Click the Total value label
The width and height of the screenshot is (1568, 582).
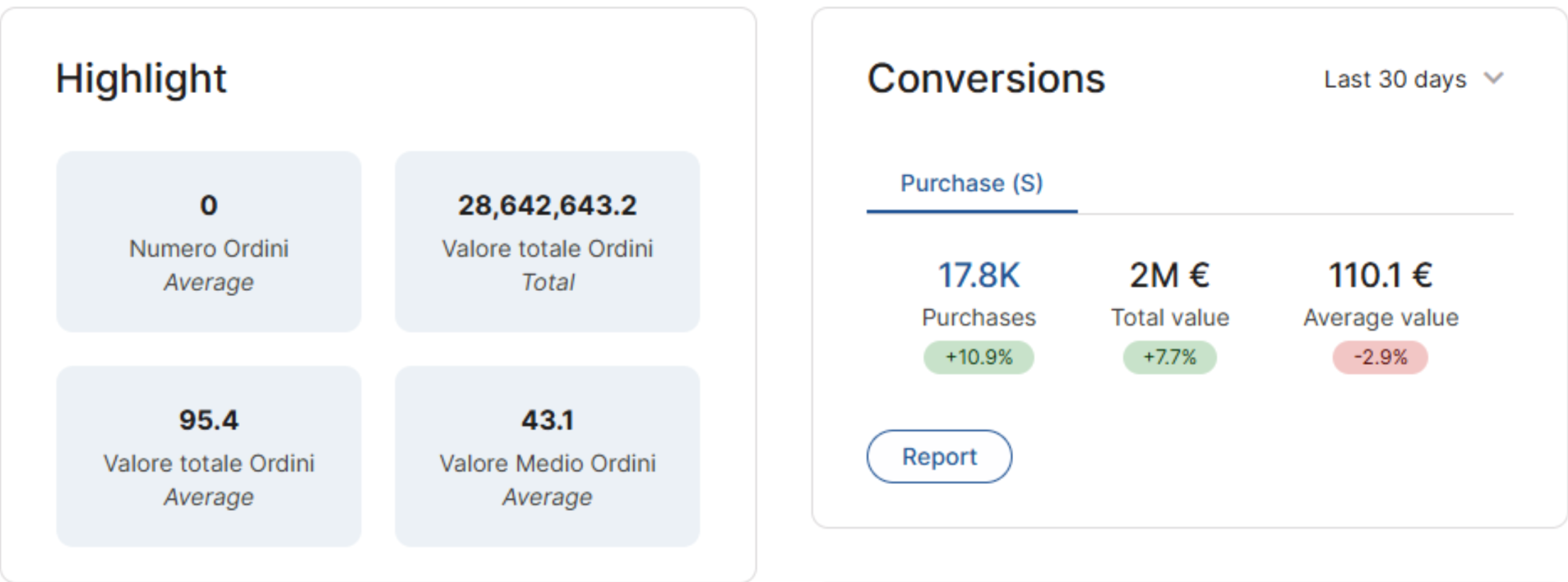click(x=1169, y=317)
